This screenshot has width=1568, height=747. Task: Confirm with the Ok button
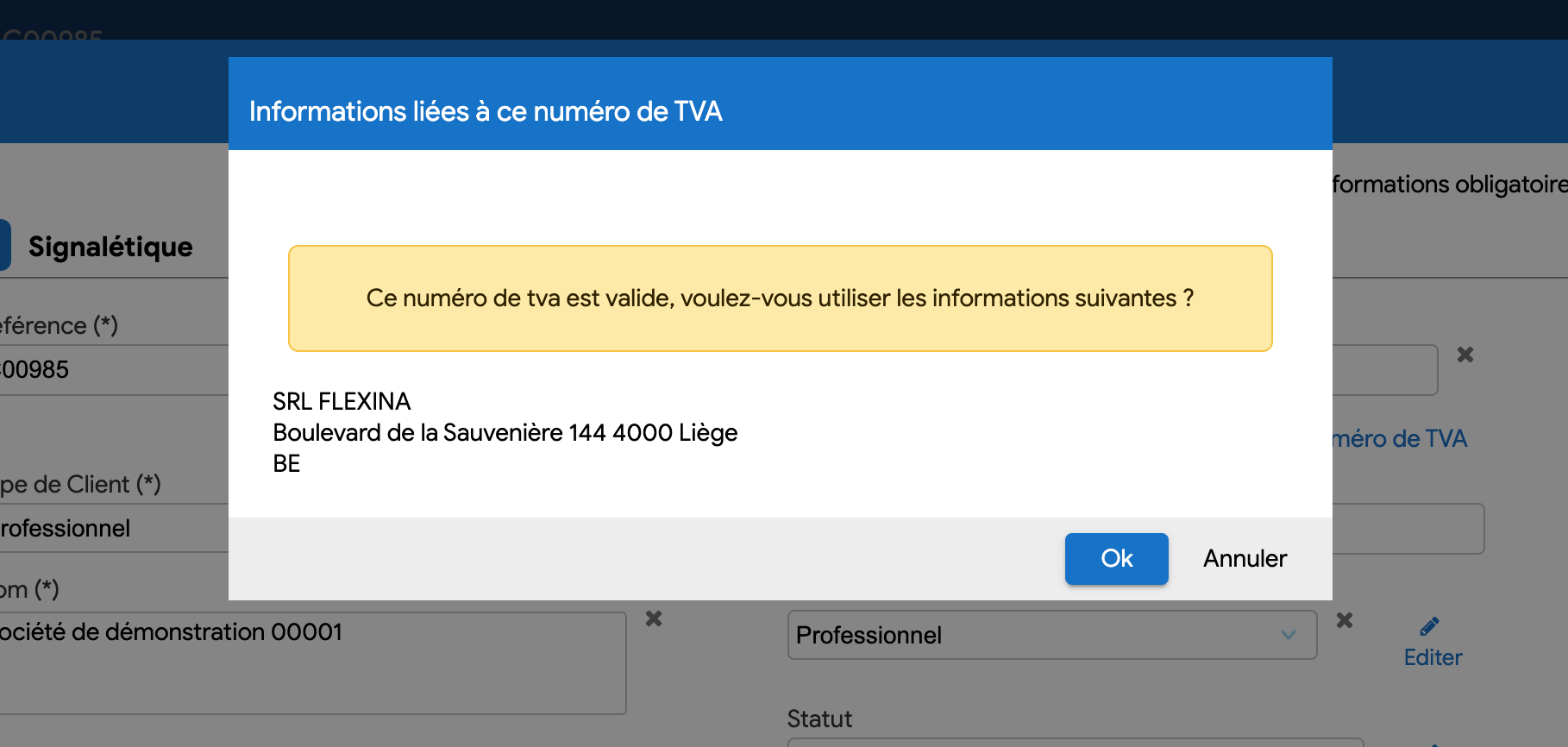pyautogui.click(x=1116, y=559)
